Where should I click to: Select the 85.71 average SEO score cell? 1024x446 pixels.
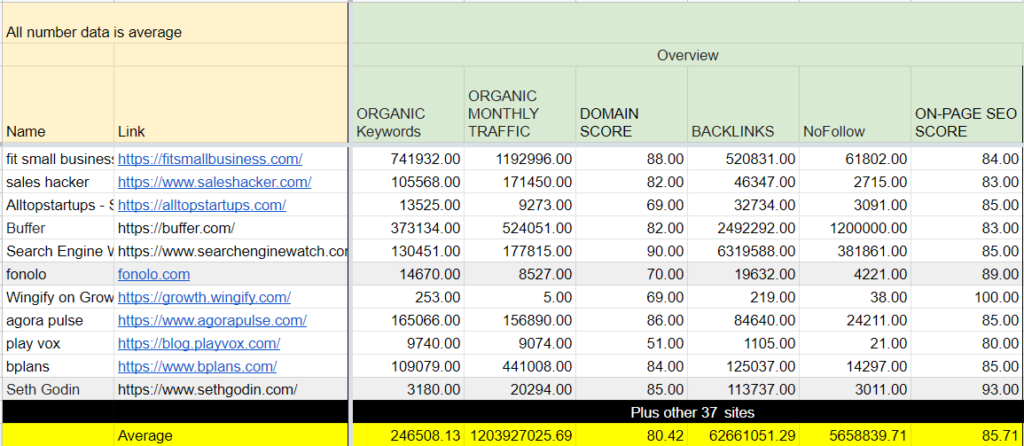click(x=967, y=436)
